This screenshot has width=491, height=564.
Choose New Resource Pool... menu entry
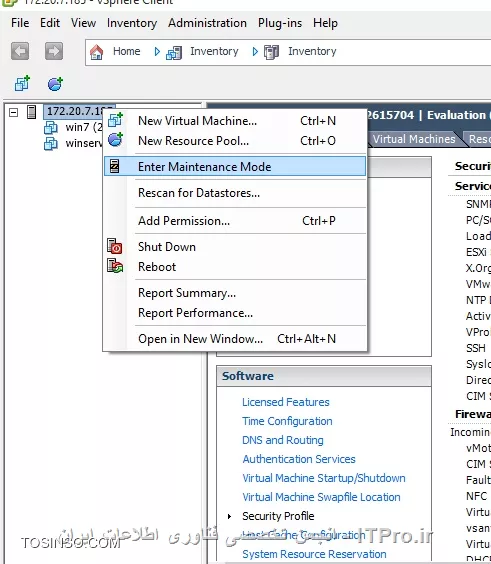coord(235,140)
